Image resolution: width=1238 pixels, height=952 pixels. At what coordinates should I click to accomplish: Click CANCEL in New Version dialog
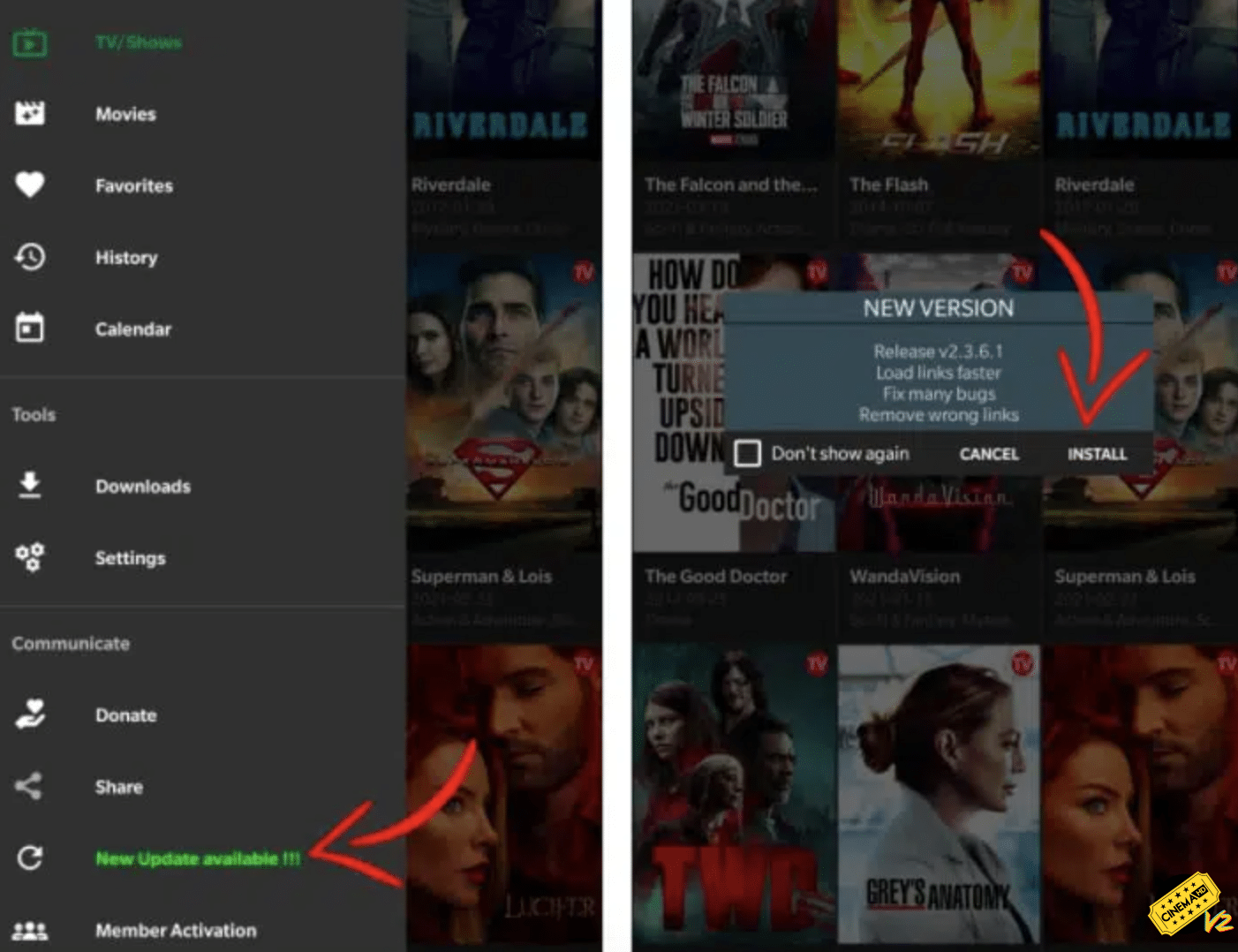point(989,454)
